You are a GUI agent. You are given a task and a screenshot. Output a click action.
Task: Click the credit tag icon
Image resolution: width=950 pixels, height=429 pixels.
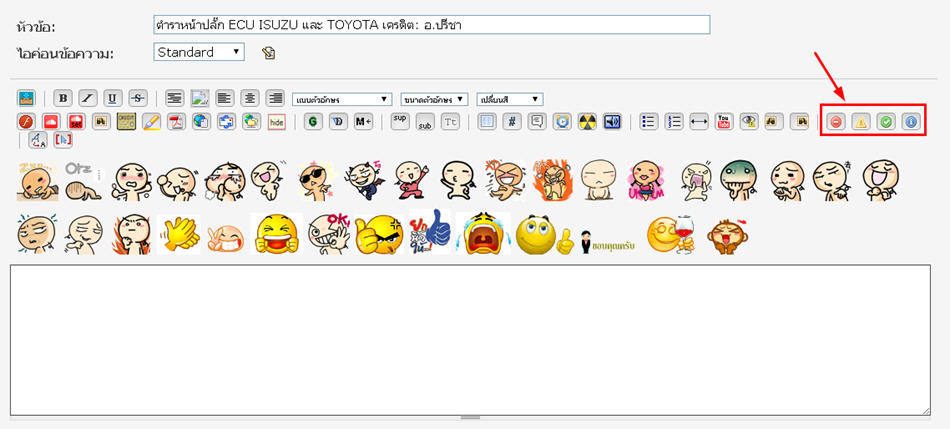pos(126,122)
